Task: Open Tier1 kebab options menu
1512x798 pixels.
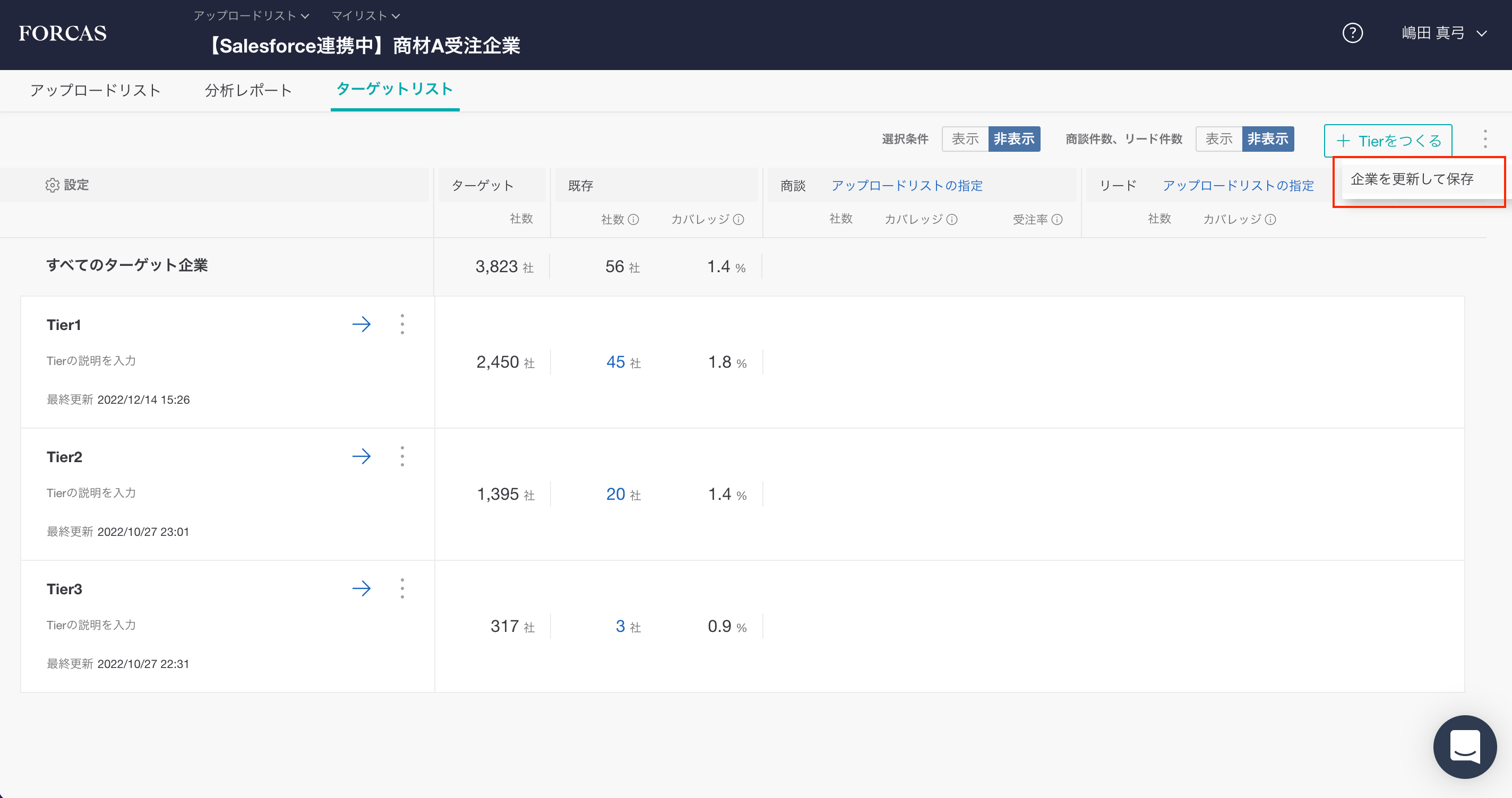Action: coord(402,325)
